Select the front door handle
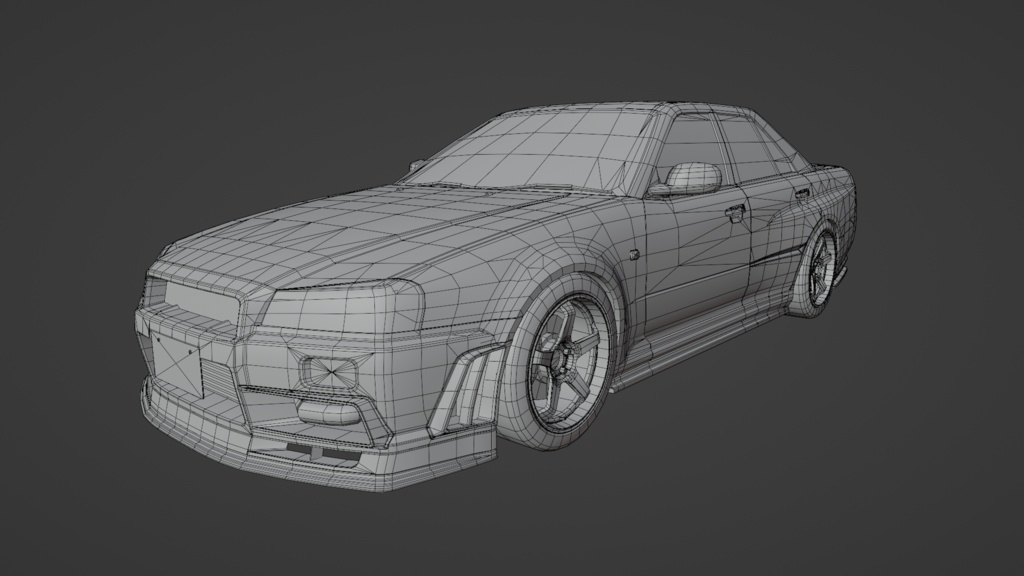 coord(735,215)
